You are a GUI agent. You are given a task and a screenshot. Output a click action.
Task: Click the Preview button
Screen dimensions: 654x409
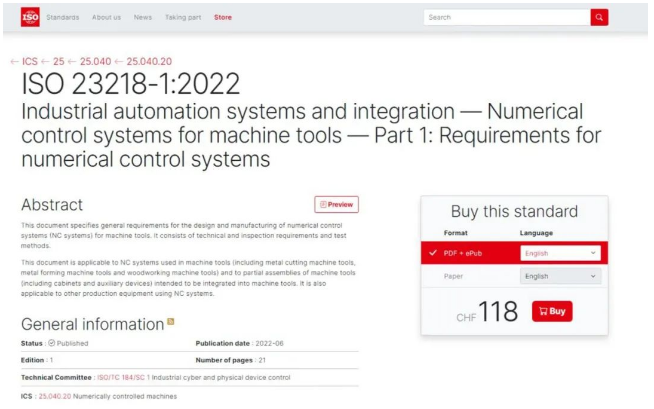tap(337, 204)
